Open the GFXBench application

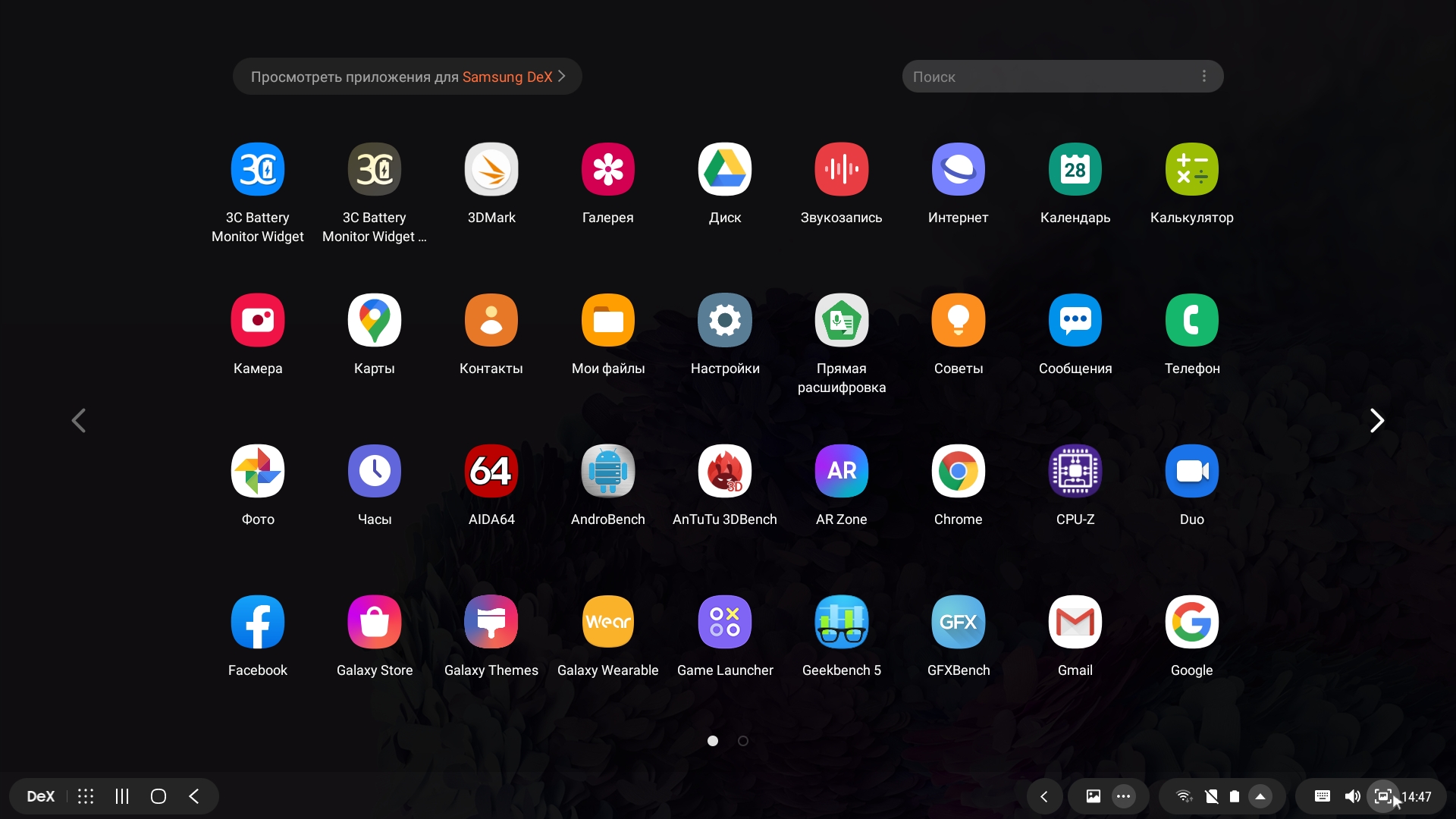pyautogui.click(x=958, y=622)
